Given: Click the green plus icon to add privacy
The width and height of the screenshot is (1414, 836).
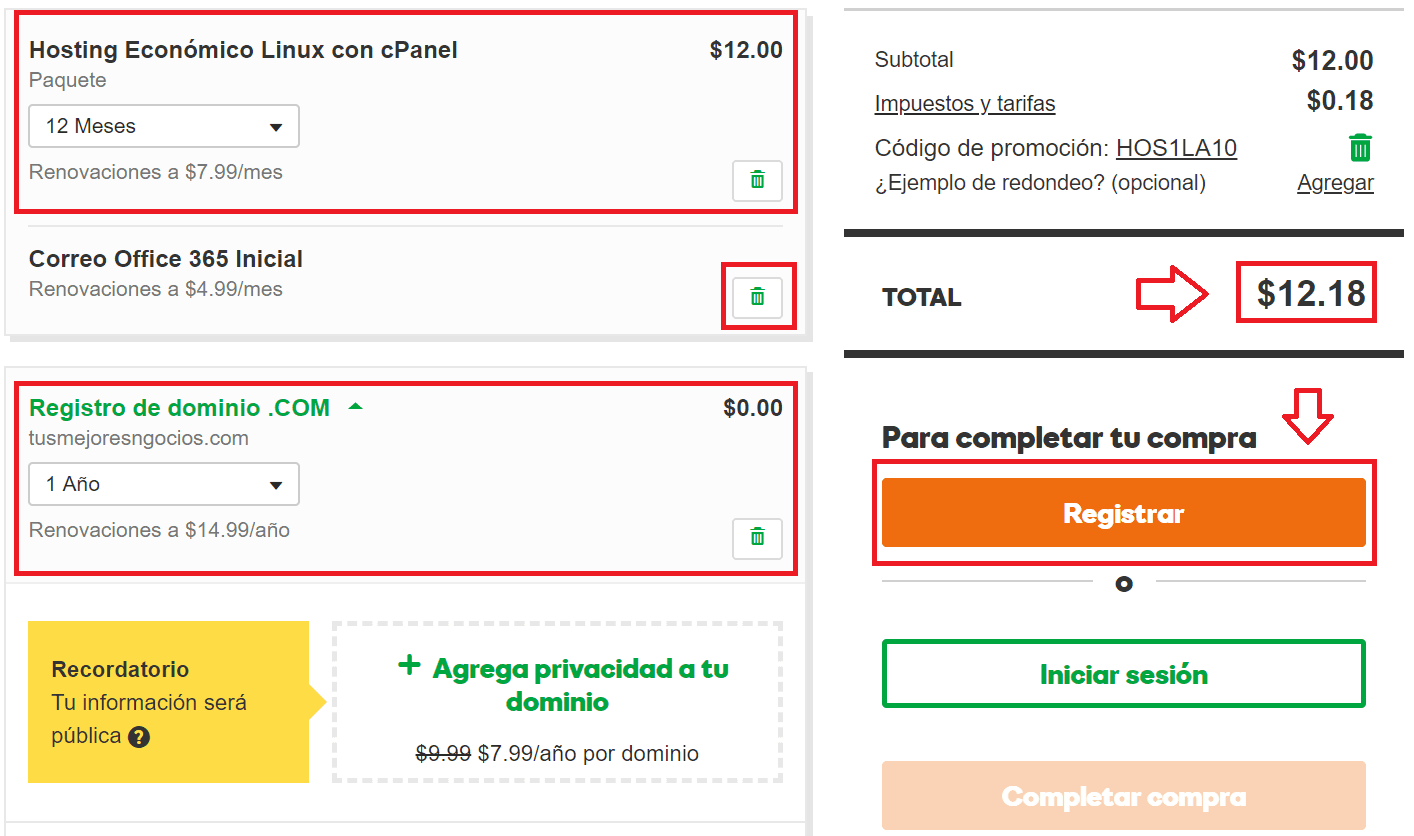Looking at the screenshot, I should (x=408, y=666).
